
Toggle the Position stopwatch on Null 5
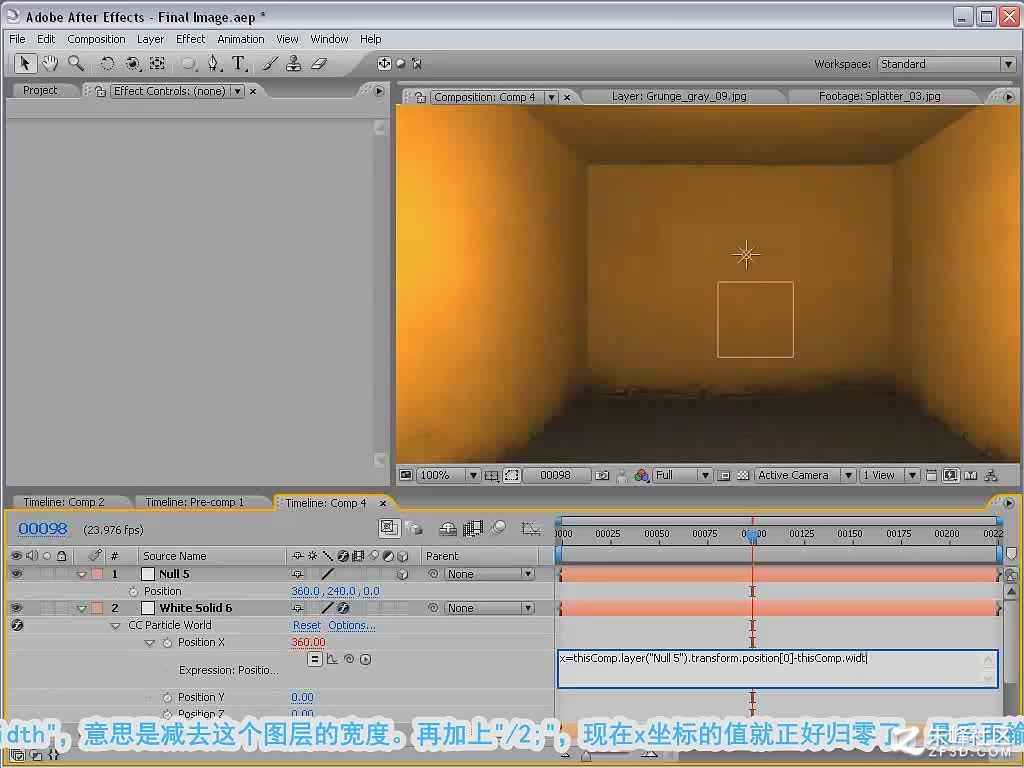pos(133,591)
